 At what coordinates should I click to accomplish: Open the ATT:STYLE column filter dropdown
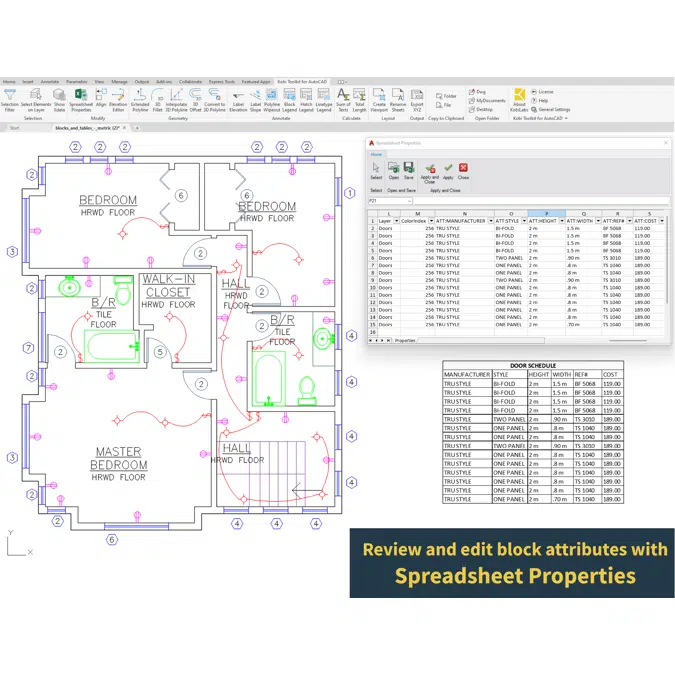[x=524, y=221]
